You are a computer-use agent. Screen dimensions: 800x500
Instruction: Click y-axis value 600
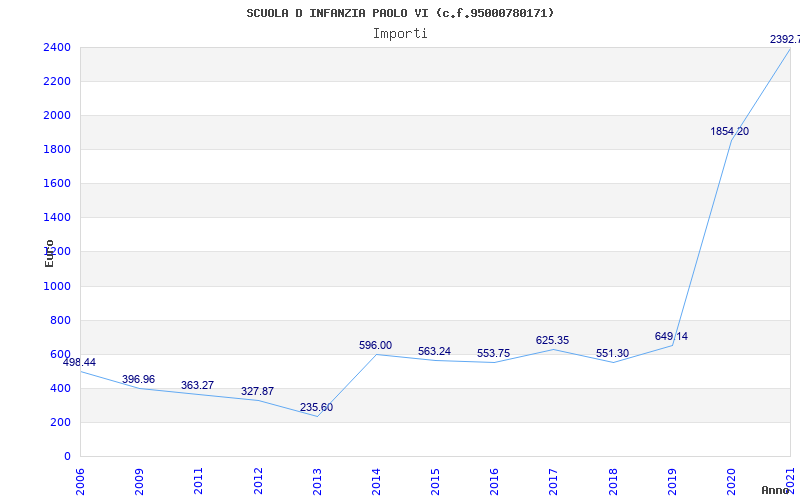tap(60, 354)
